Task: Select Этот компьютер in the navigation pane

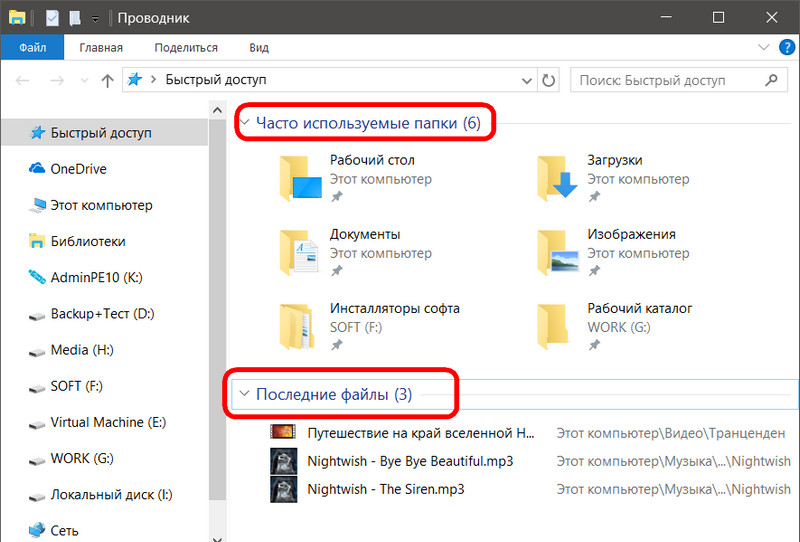Action: [x=104, y=205]
